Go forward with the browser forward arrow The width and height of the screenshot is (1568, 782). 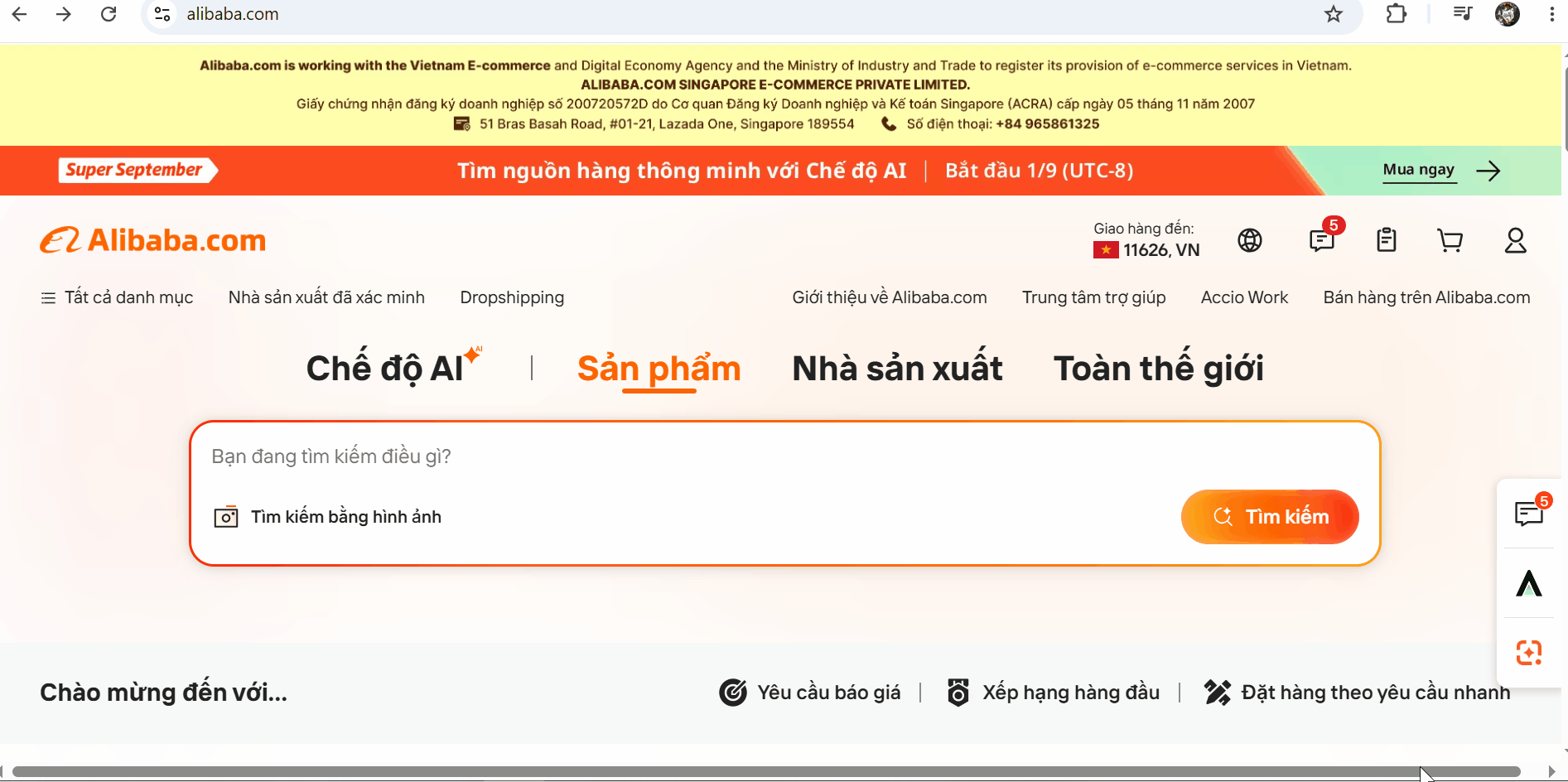(x=64, y=14)
